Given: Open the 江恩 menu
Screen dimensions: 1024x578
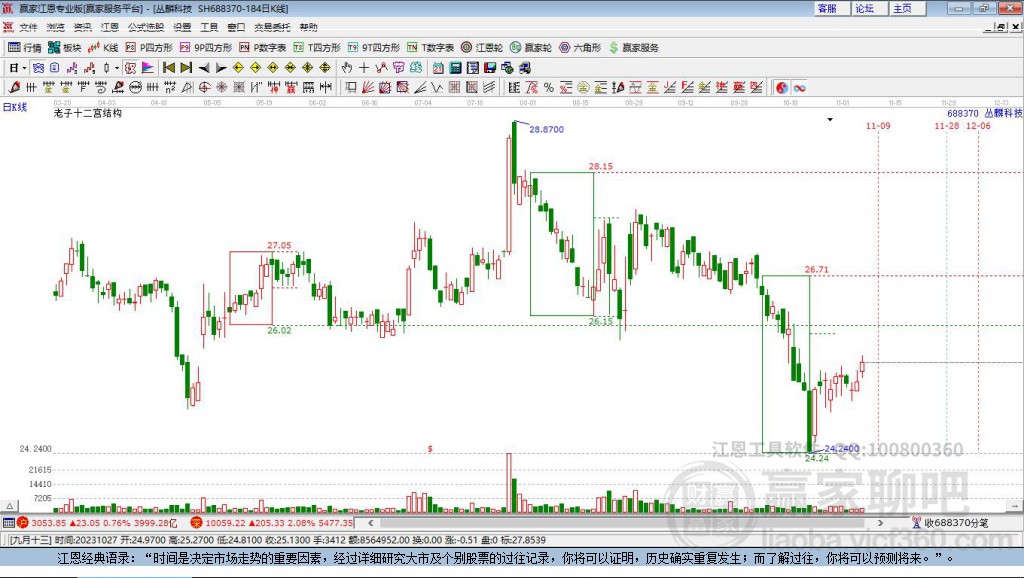Looking at the screenshot, I should (x=110, y=27).
